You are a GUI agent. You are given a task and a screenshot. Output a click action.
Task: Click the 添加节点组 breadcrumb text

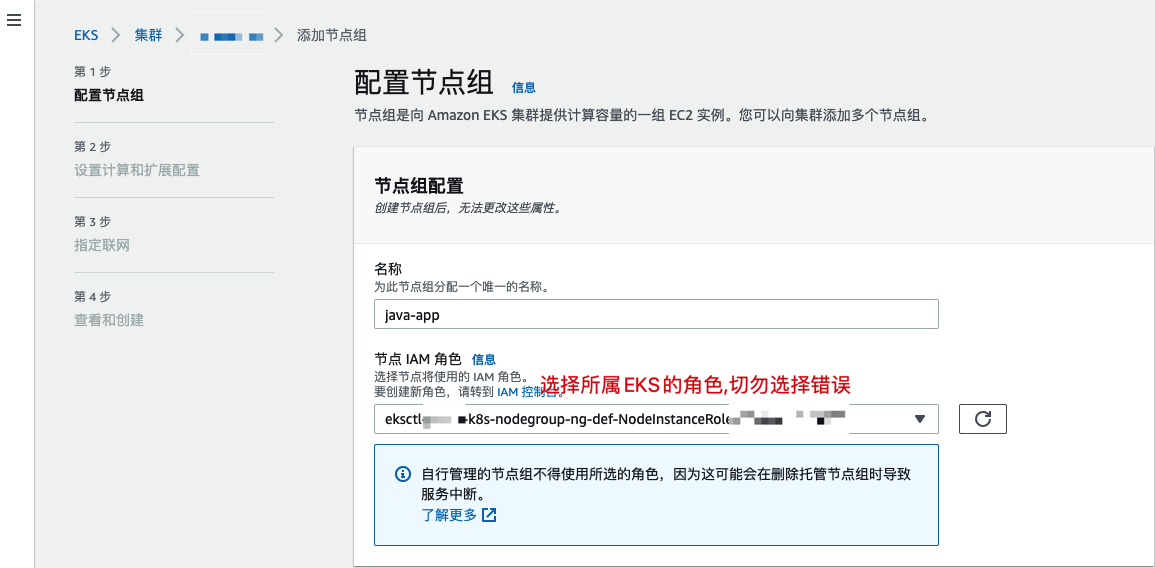[331, 35]
